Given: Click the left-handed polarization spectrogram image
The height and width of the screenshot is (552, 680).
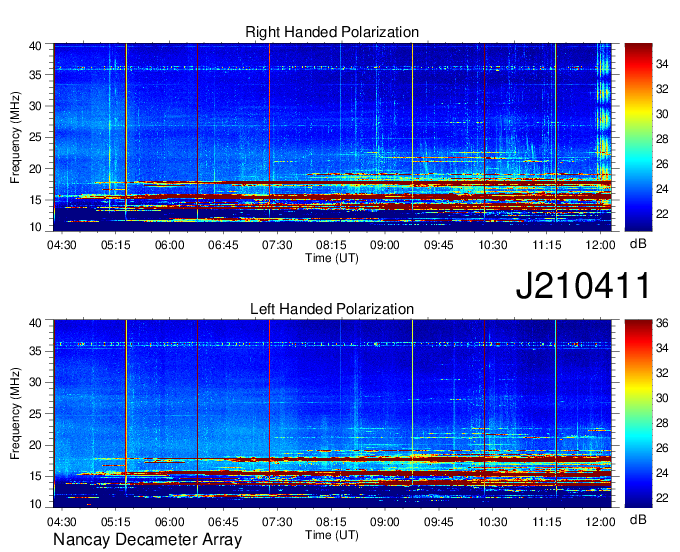Looking at the screenshot, I should click(x=332, y=414).
